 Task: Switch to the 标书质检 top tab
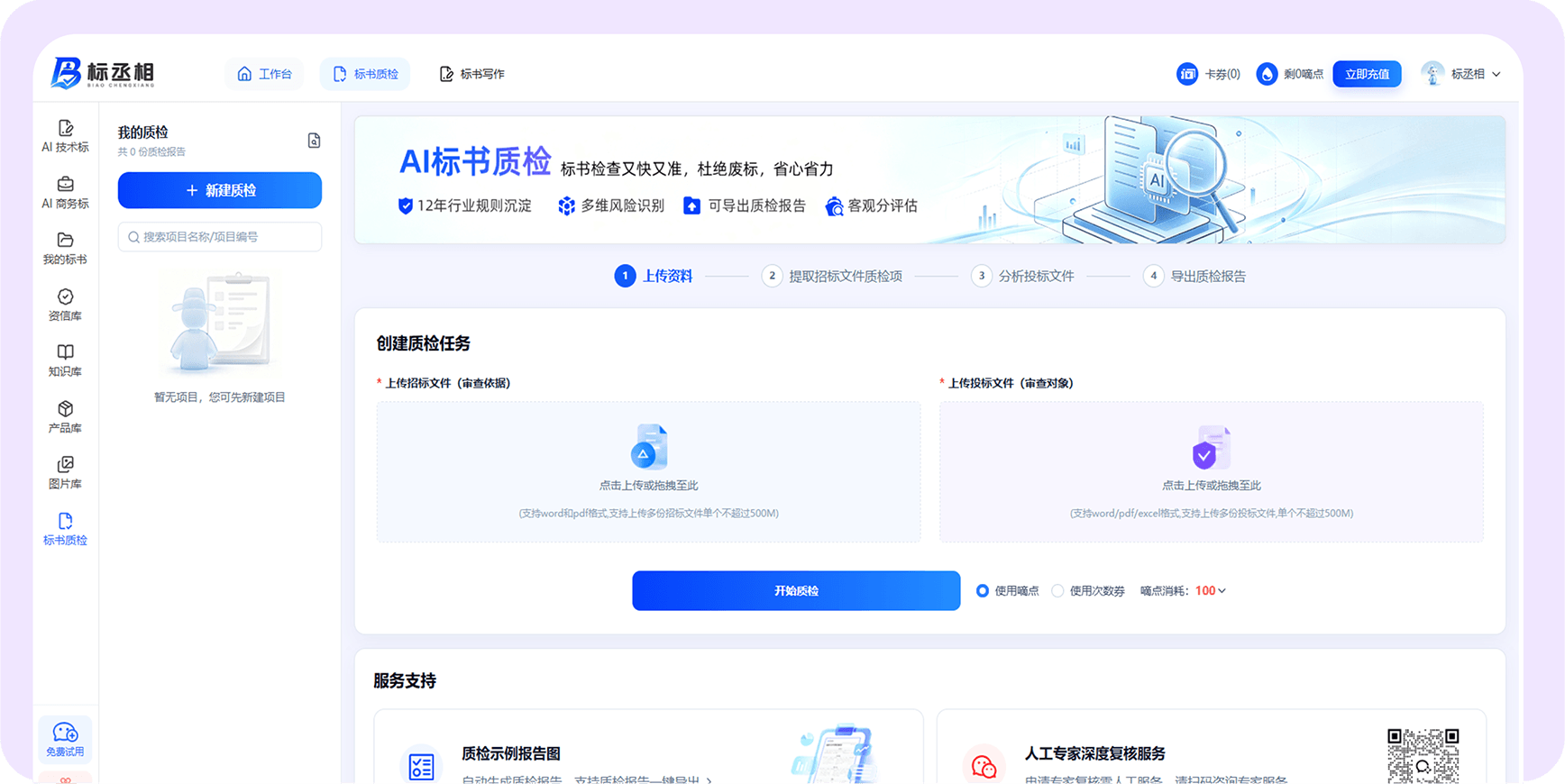tap(365, 74)
